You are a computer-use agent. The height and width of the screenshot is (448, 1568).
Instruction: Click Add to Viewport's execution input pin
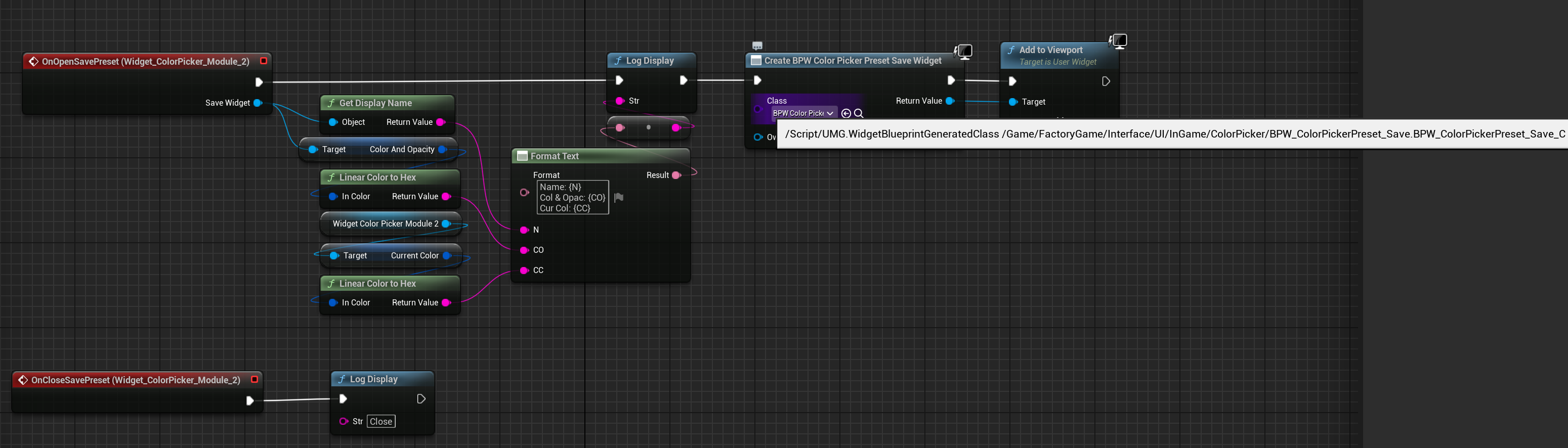click(1012, 81)
